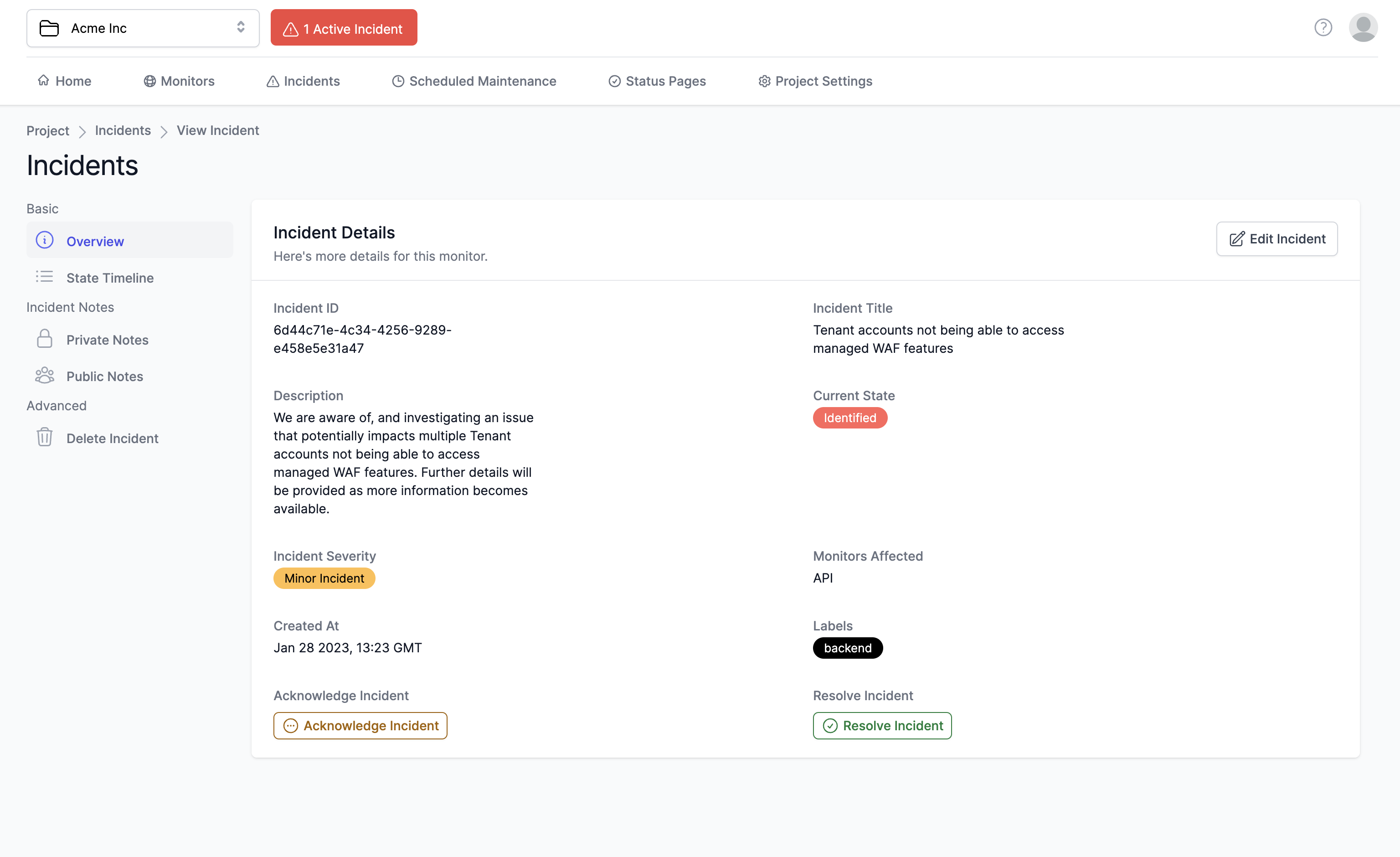
Task: Toggle the help question mark icon
Action: coord(1323,26)
